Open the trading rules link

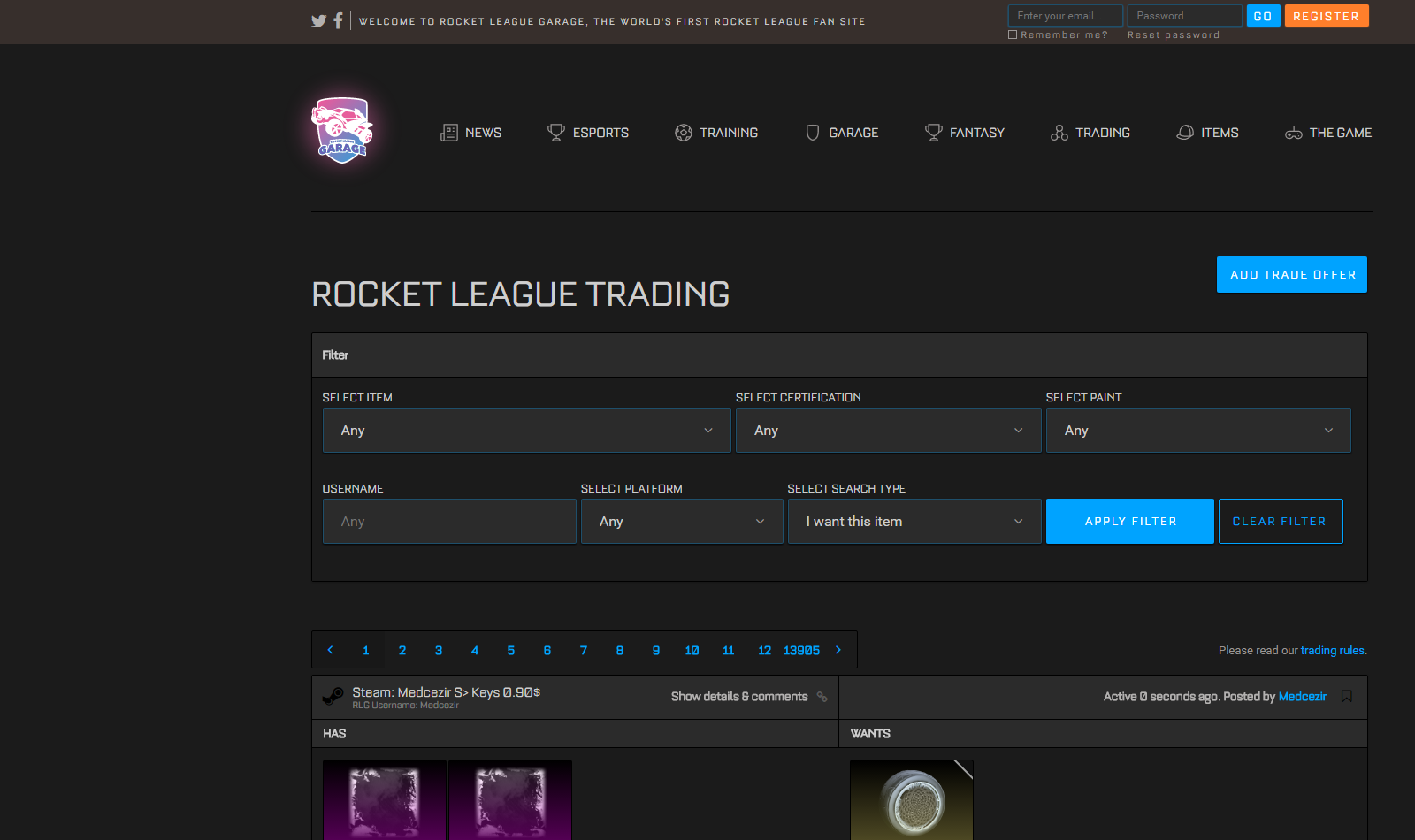(x=1332, y=650)
